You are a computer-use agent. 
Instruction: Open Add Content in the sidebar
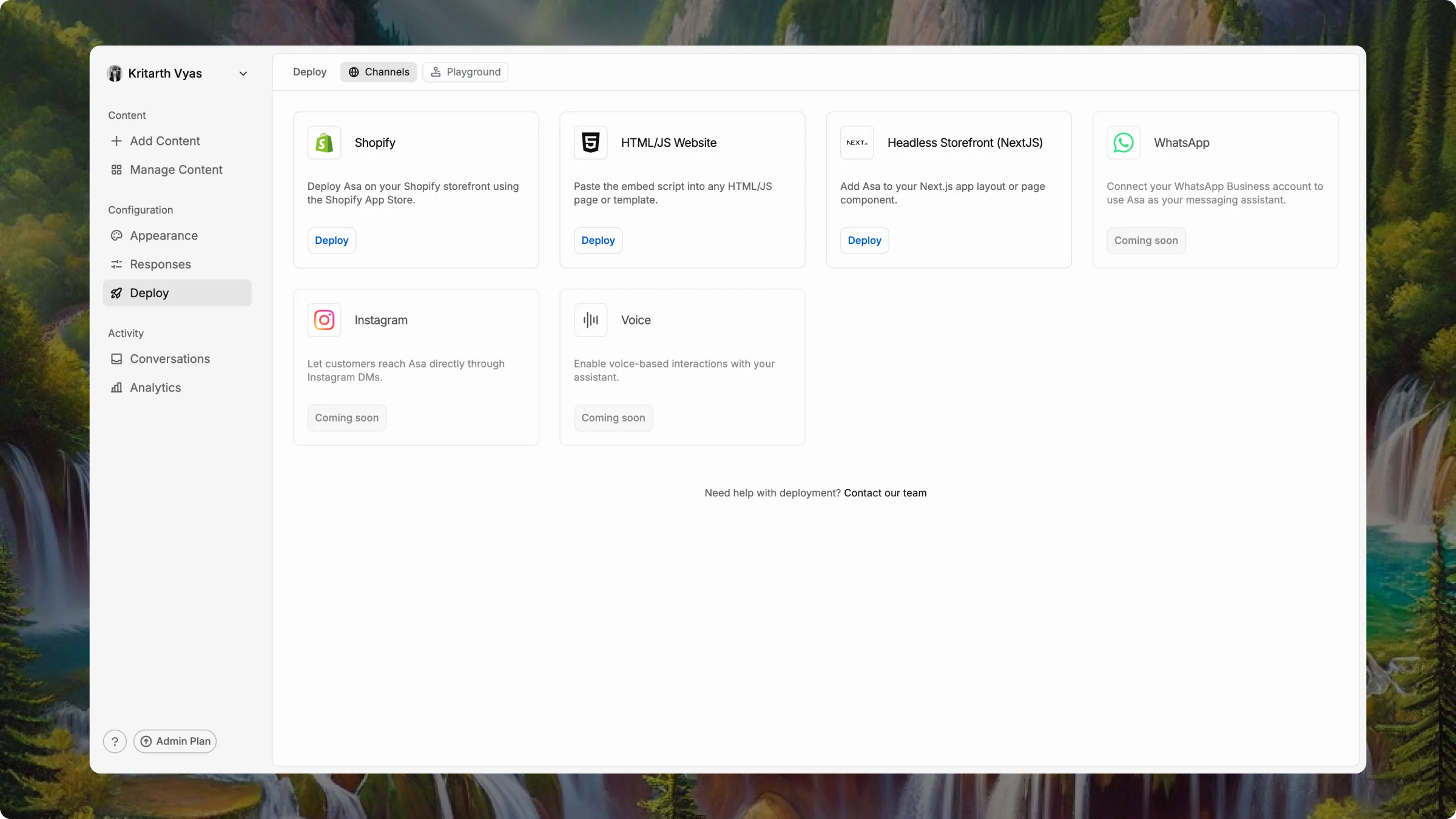[177, 141]
